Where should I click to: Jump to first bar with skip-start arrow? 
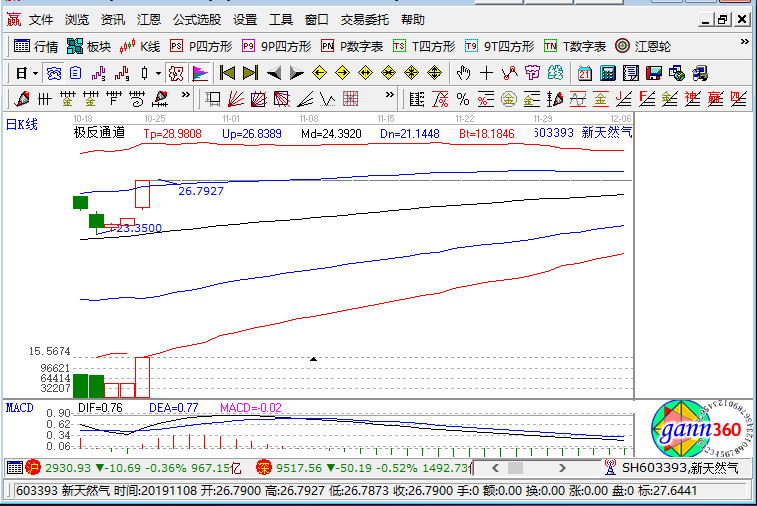(x=227, y=73)
